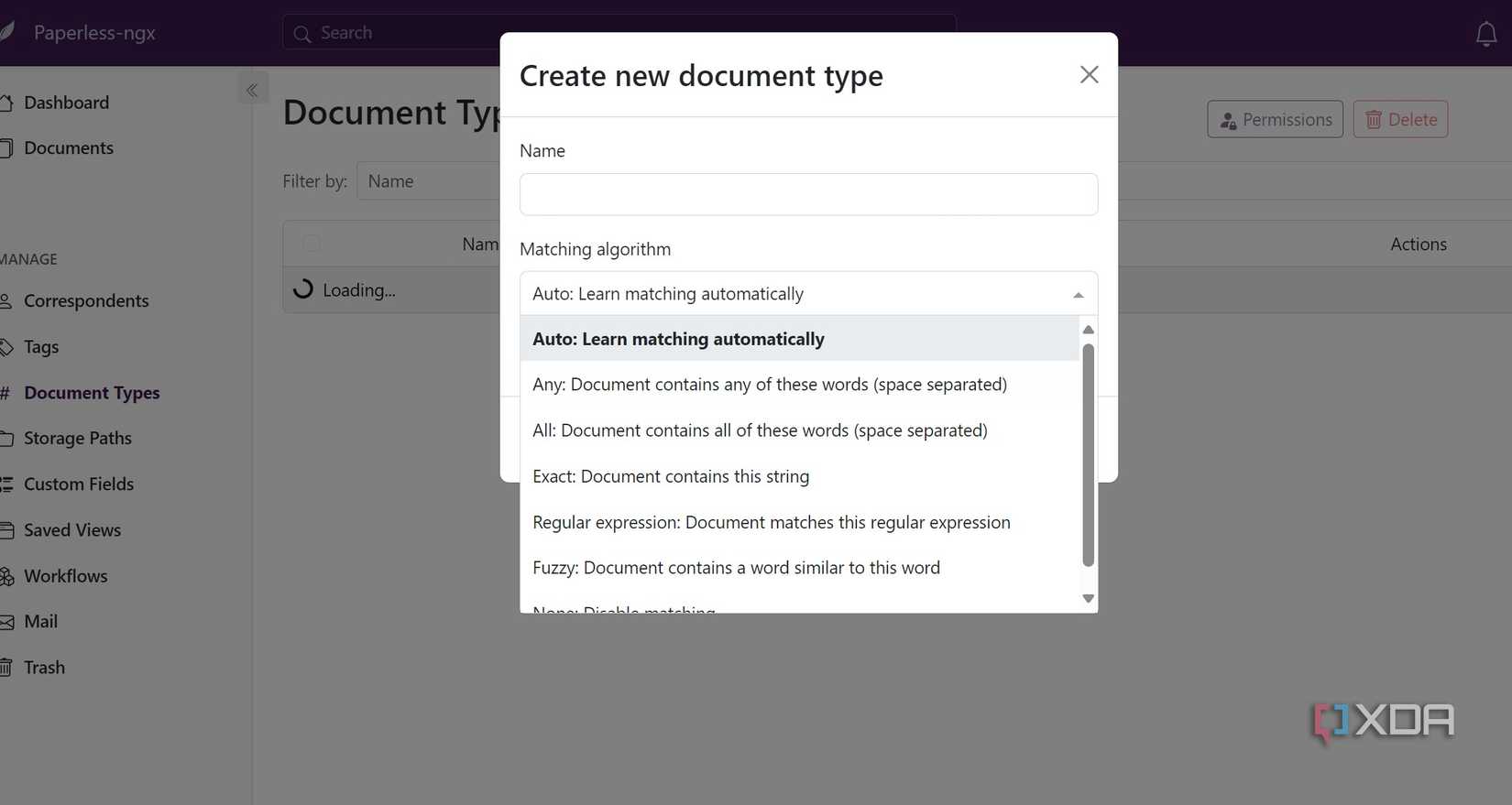Click the Paperless-ngx title text
1512x805 pixels.
click(94, 33)
